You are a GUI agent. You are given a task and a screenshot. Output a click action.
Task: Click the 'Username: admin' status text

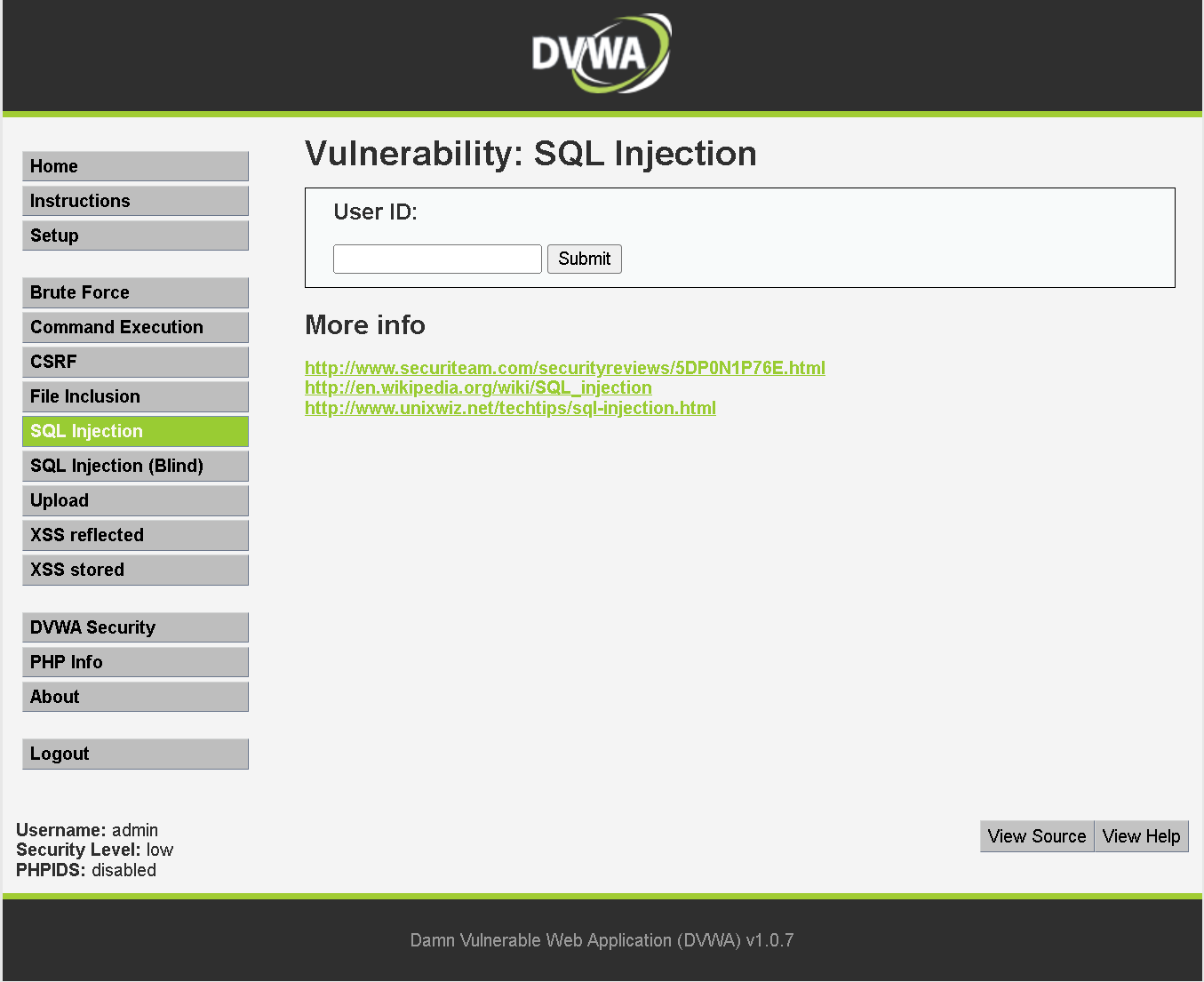pos(87,830)
